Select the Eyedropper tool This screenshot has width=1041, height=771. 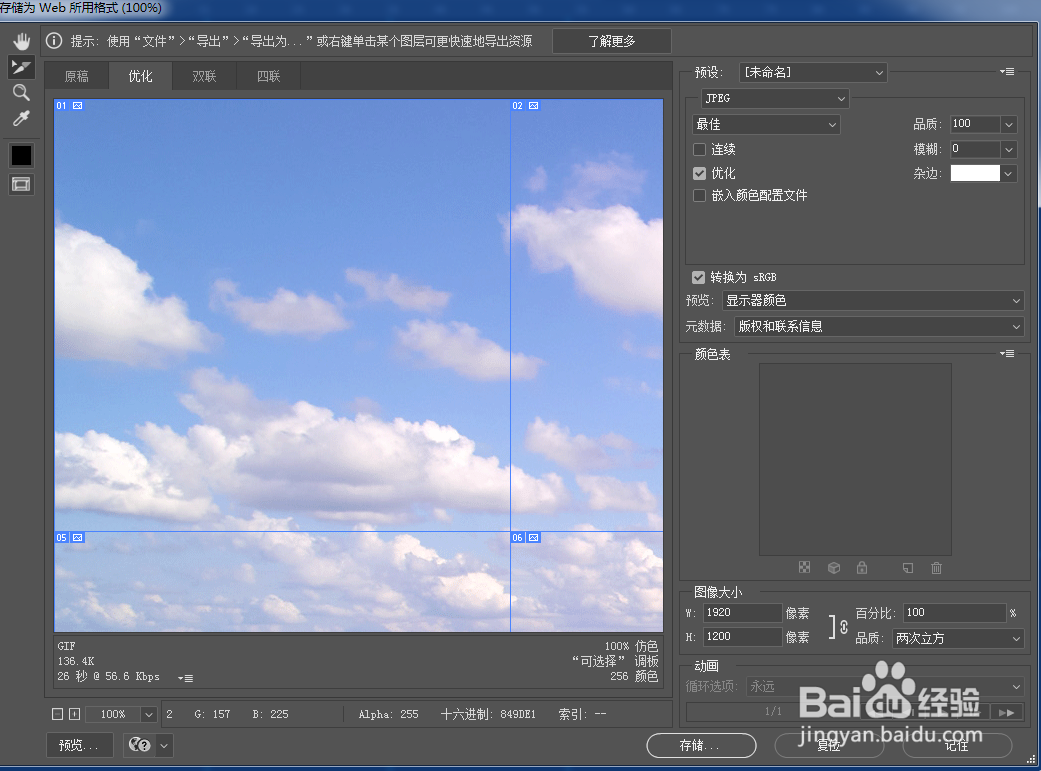point(21,119)
